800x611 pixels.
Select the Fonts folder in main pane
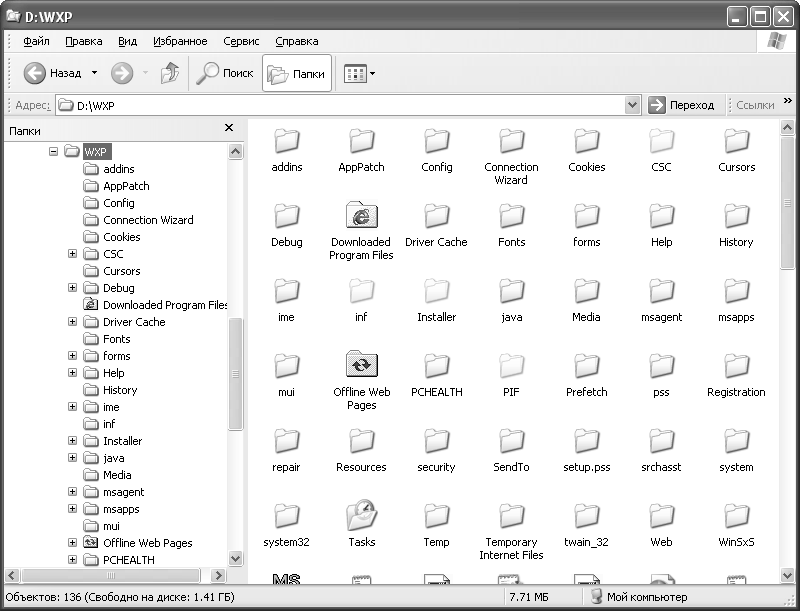(511, 216)
